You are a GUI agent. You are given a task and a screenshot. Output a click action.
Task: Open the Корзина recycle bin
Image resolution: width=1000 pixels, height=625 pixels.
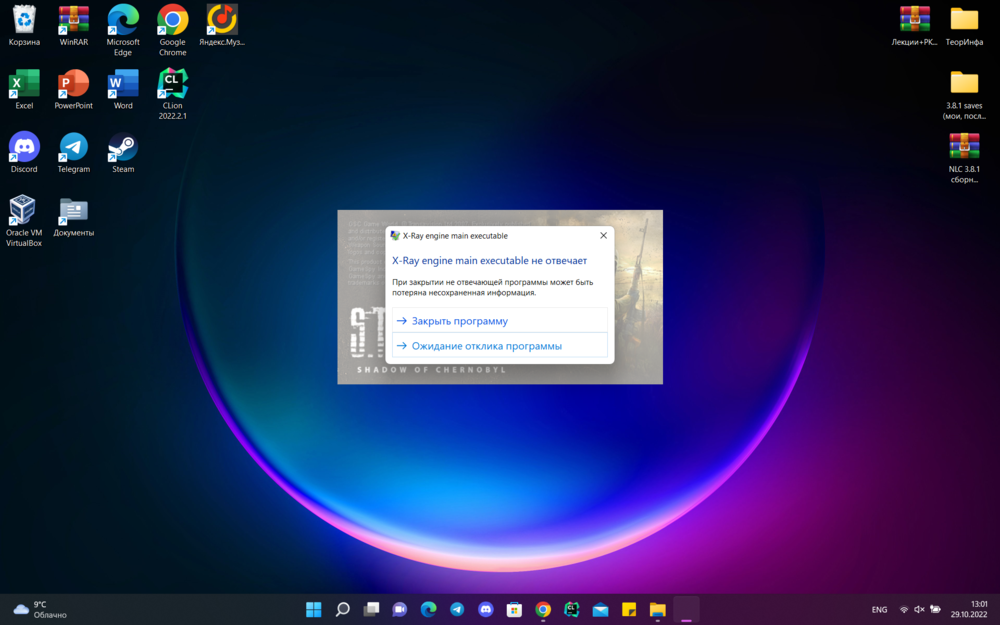coord(23,22)
